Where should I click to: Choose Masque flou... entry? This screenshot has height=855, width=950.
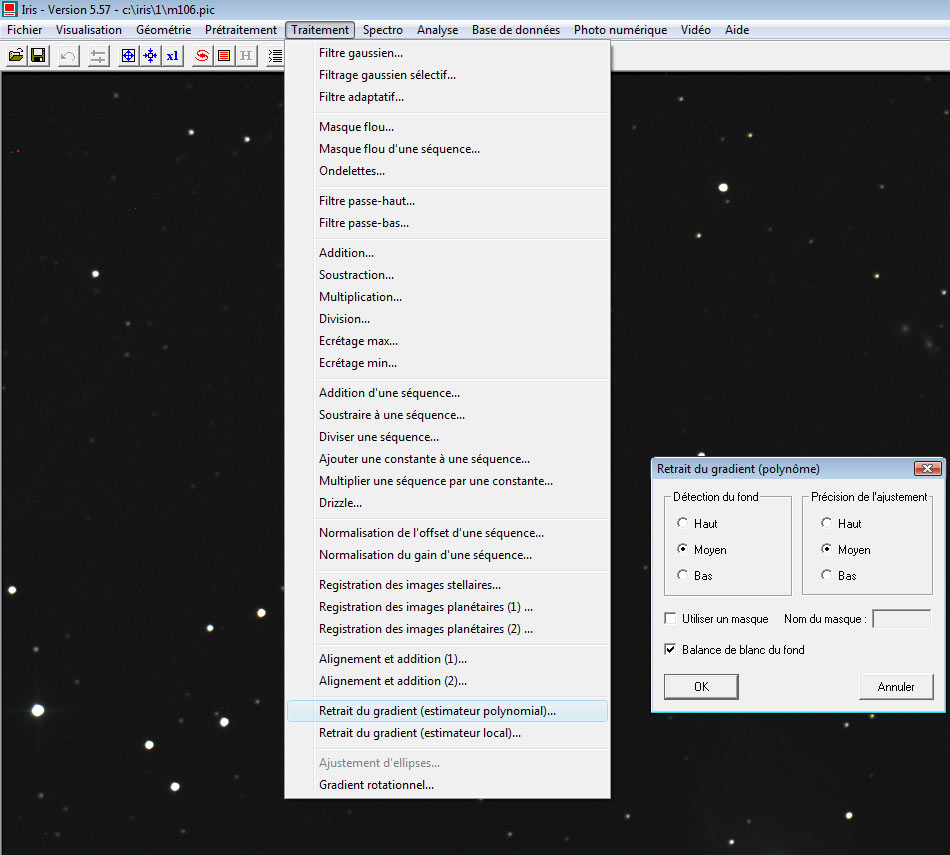tap(447, 127)
